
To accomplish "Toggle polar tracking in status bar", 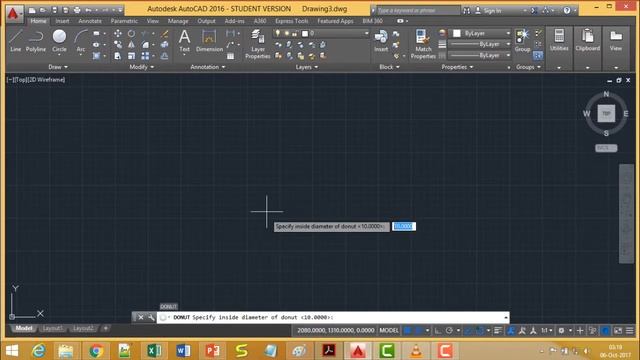I will (x=449, y=330).
